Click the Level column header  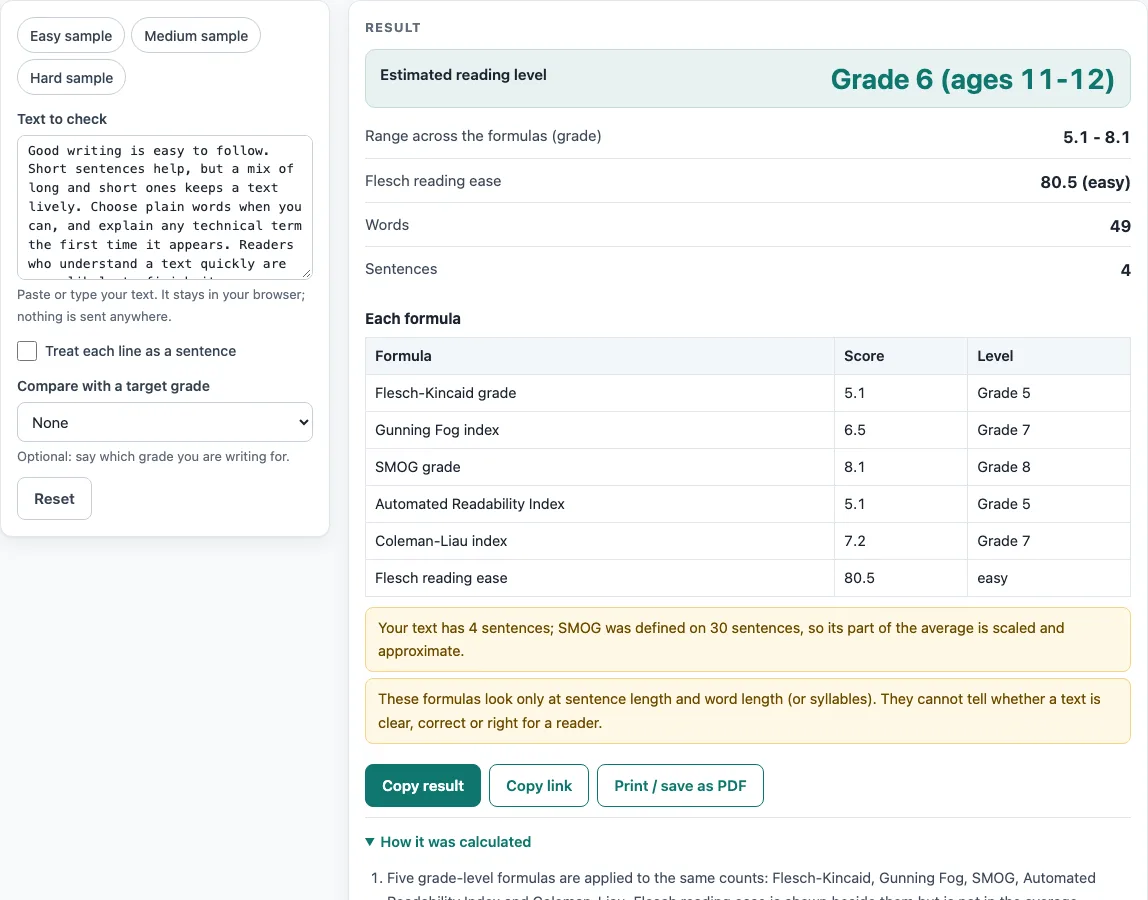click(1048, 356)
